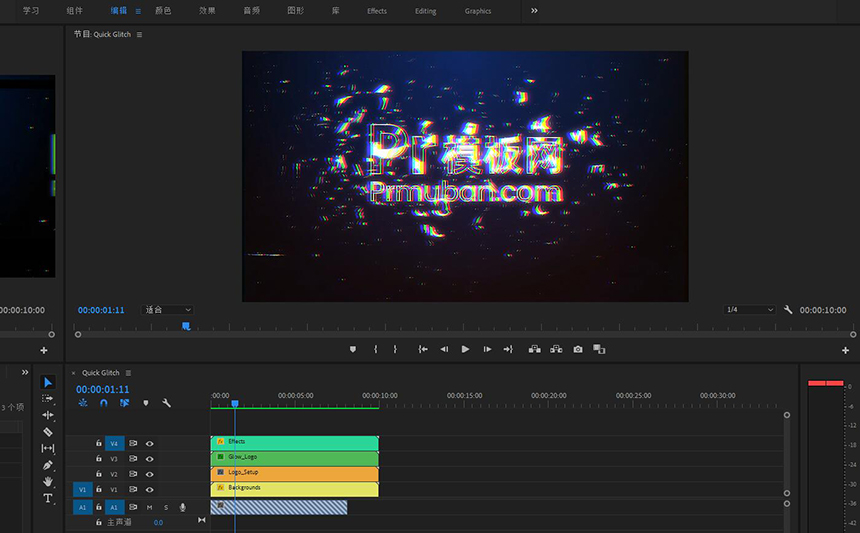The width and height of the screenshot is (860, 533).
Task: Toggle sync lock on V3 track
Action: click(133, 459)
